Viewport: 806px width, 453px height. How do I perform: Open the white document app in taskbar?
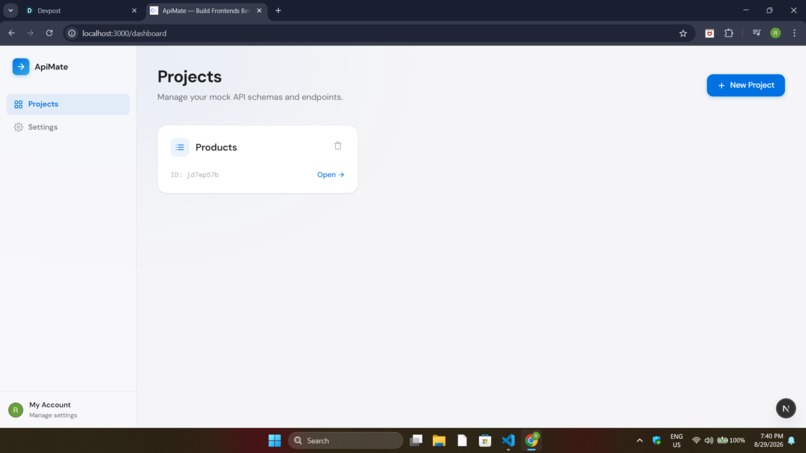[x=462, y=441]
